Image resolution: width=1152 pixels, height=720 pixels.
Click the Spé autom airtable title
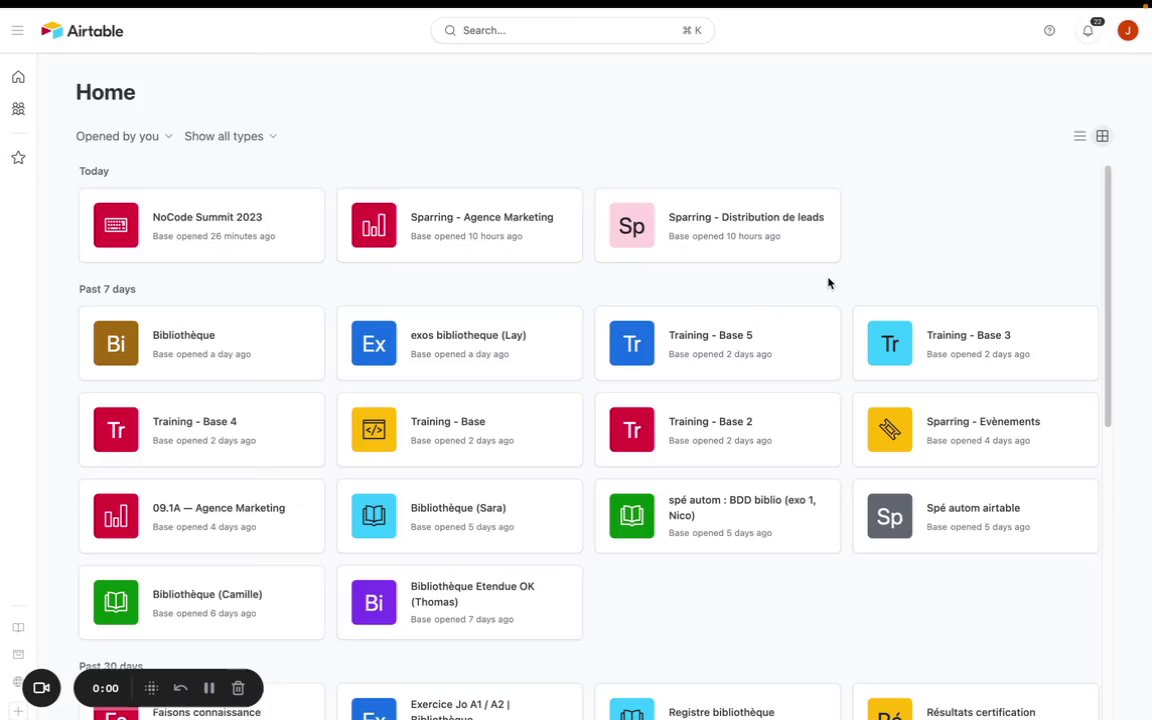(973, 508)
